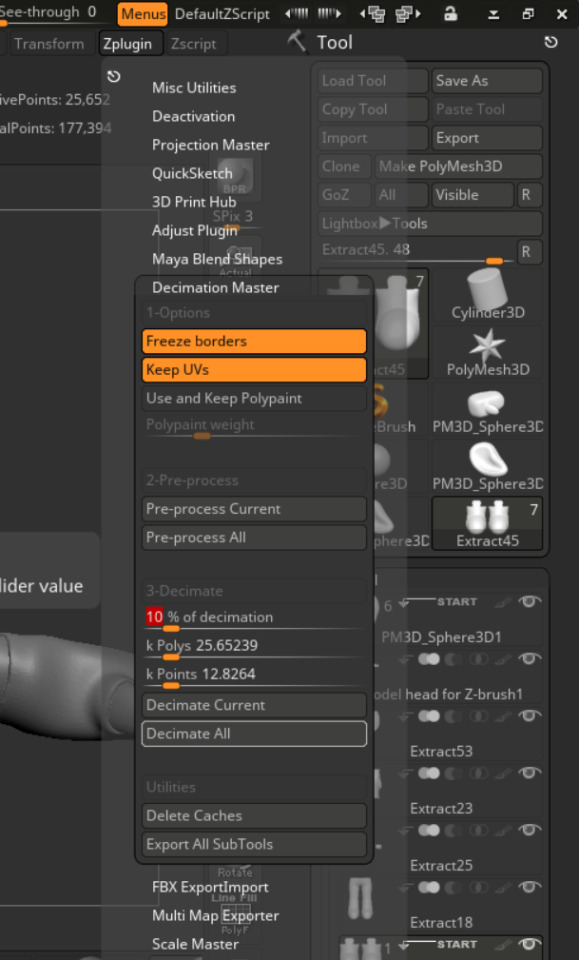The height and width of the screenshot is (960, 579).
Task: Click Pre-process Current button
Action: (254, 509)
